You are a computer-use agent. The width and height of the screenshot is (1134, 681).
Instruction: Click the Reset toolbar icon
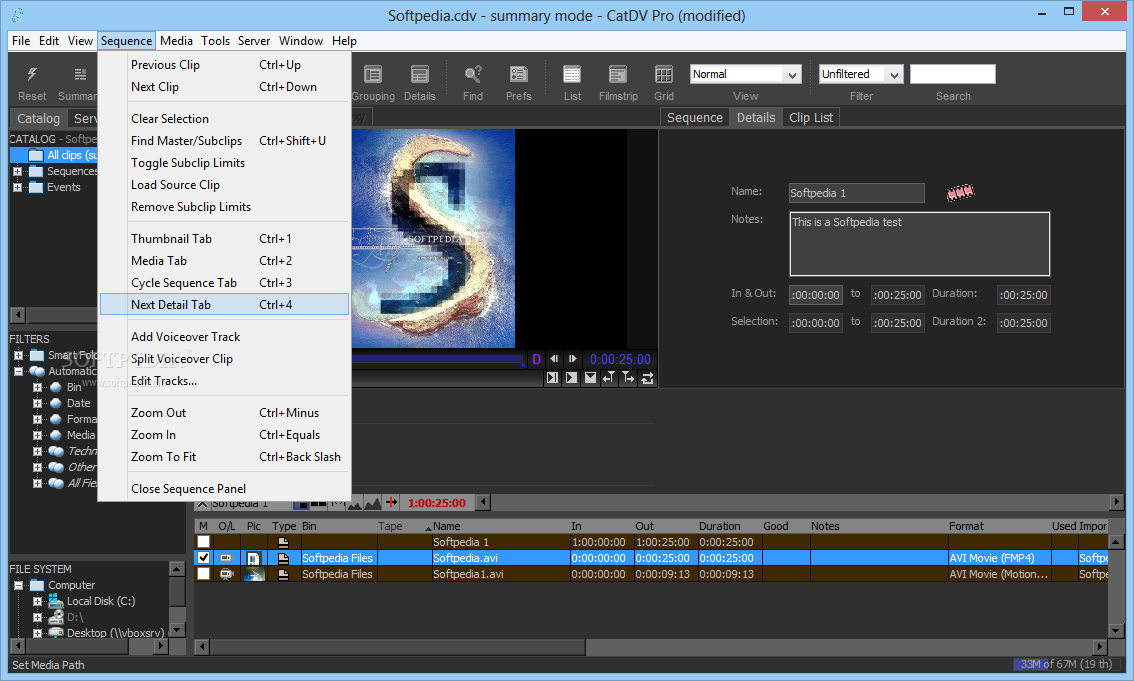tap(32, 74)
